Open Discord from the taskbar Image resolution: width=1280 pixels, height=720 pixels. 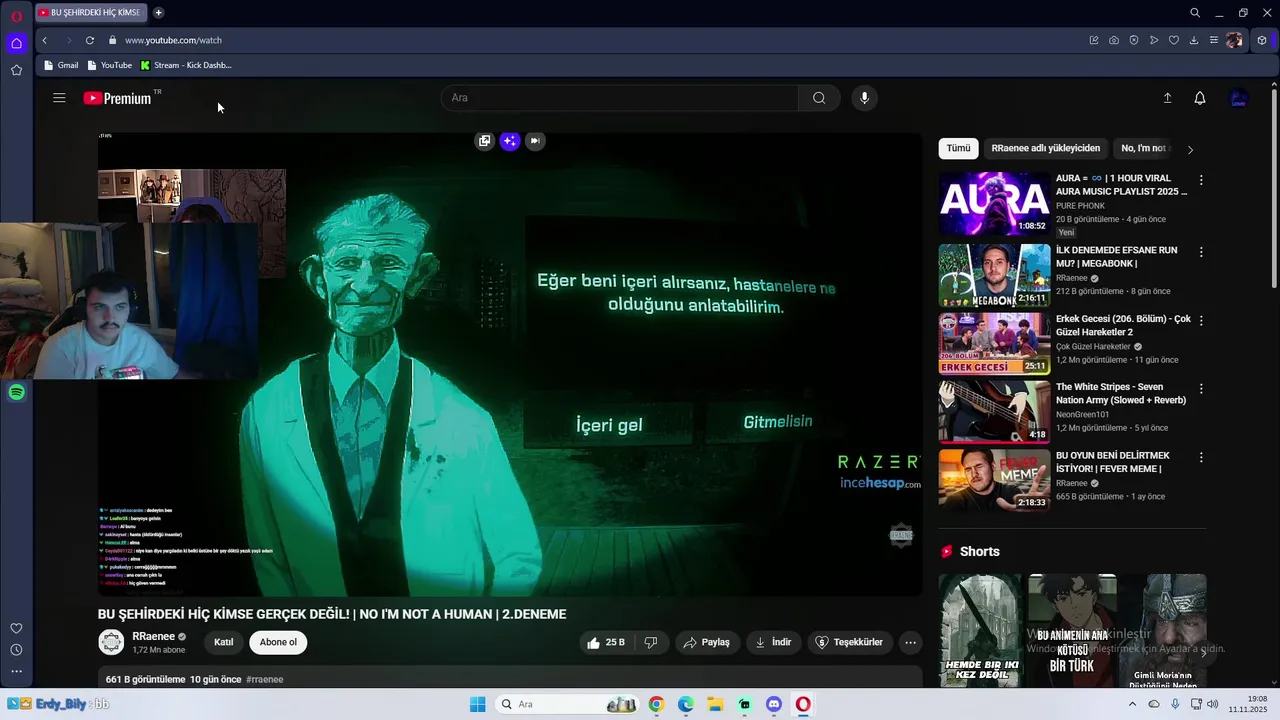773,704
